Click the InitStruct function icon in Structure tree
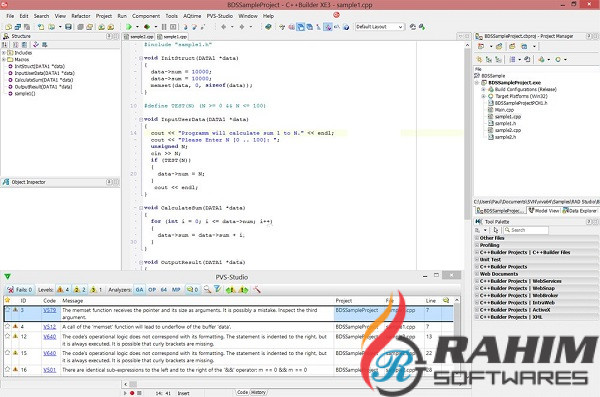Image resolution: width=600 pixels, height=397 pixels. click(x=10, y=66)
